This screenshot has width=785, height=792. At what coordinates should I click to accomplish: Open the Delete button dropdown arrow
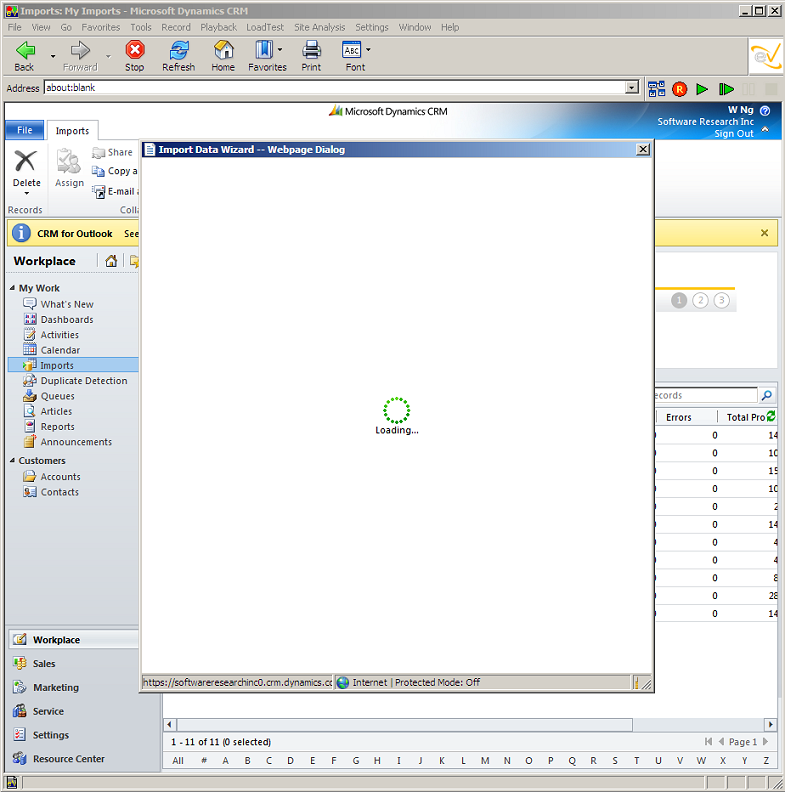point(27,194)
